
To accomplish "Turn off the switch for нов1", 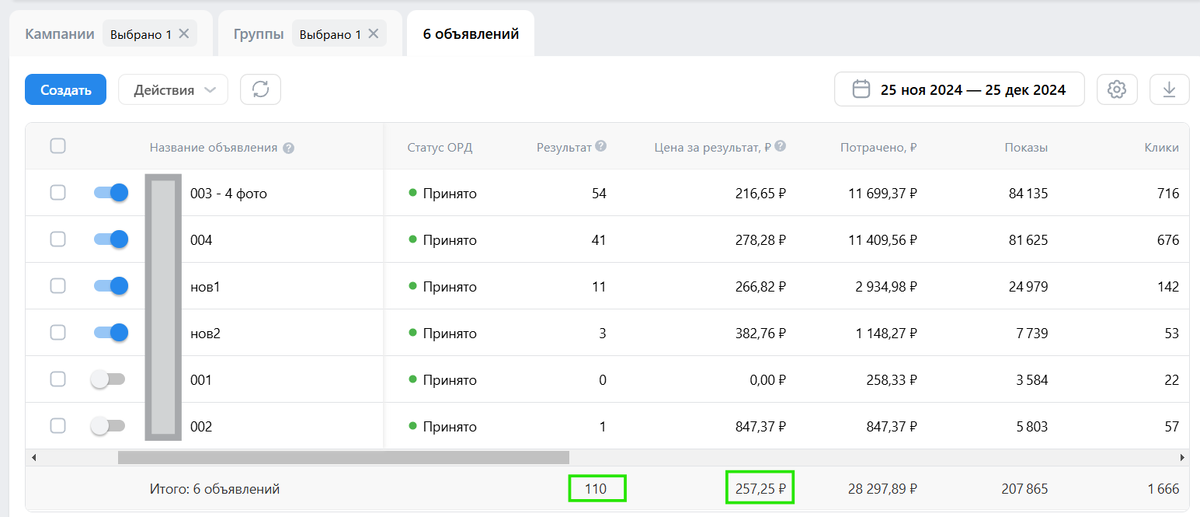I will tap(110, 286).
